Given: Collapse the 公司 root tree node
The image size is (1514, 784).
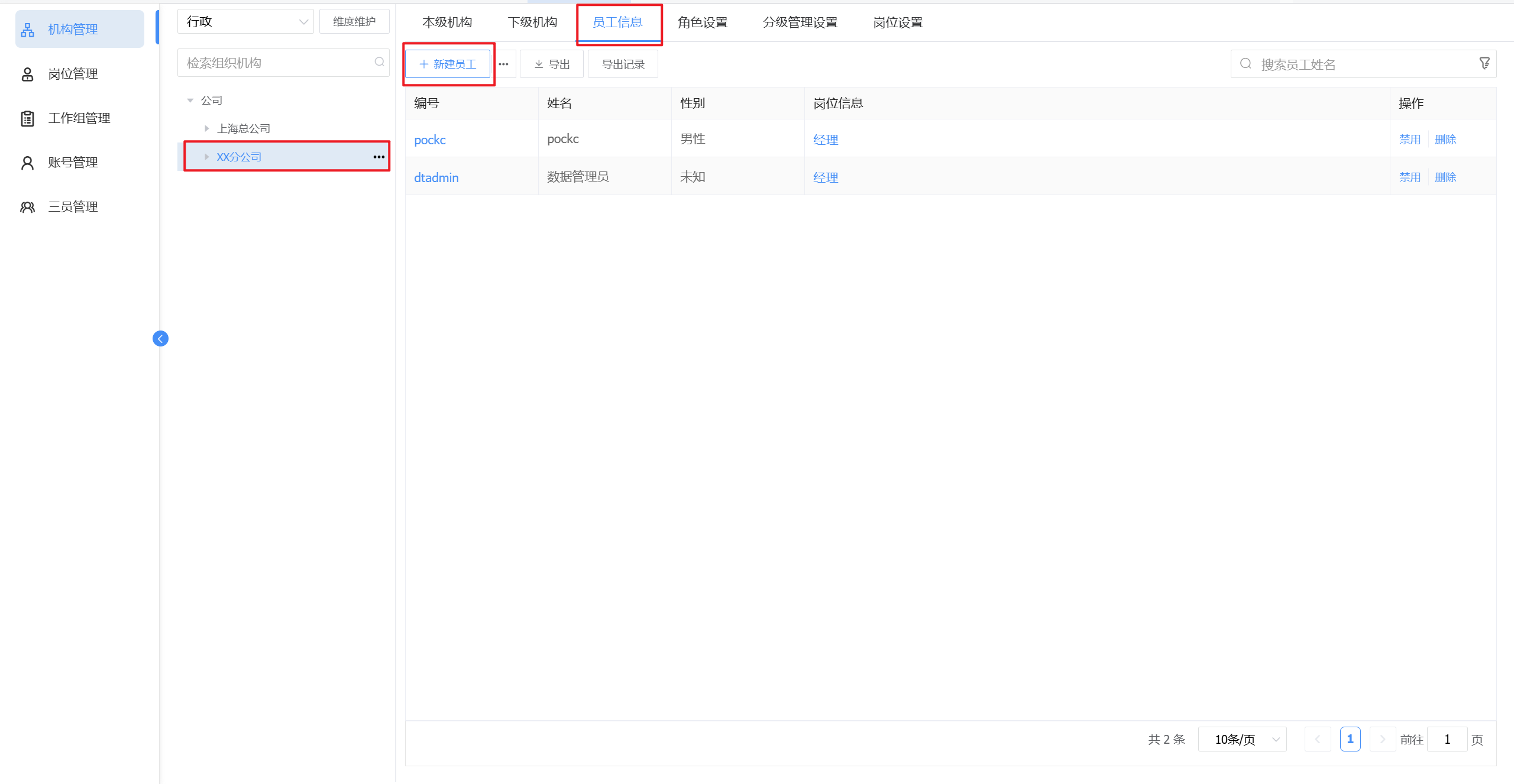Looking at the screenshot, I should pos(190,101).
